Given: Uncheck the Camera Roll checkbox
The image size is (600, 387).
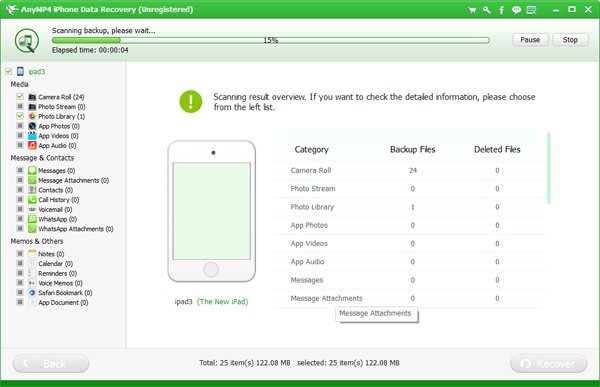Looking at the screenshot, I should (20, 96).
